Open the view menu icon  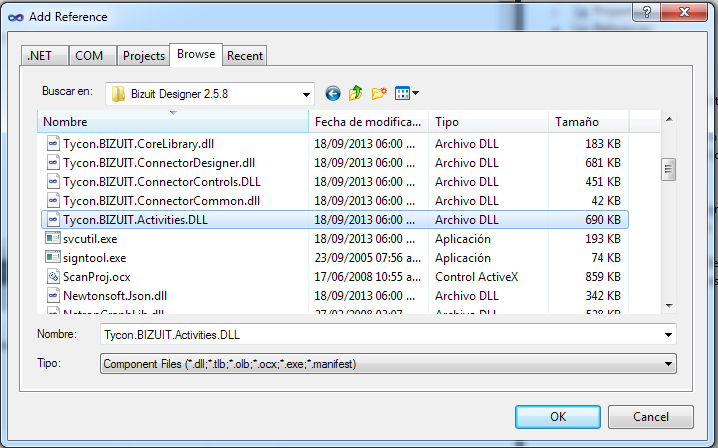407,93
